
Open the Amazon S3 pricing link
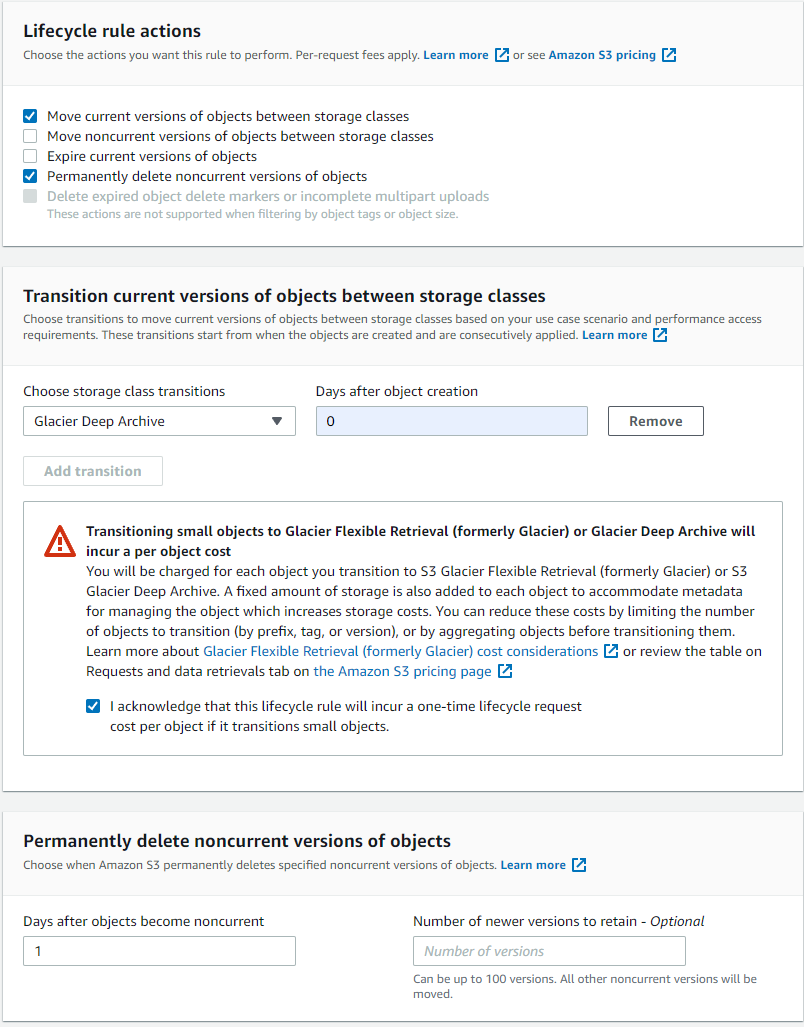(602, 55)
